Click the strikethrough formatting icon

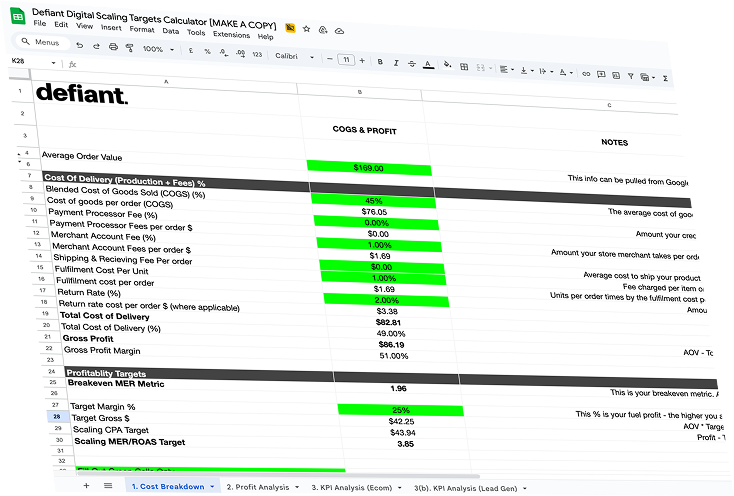411,63
